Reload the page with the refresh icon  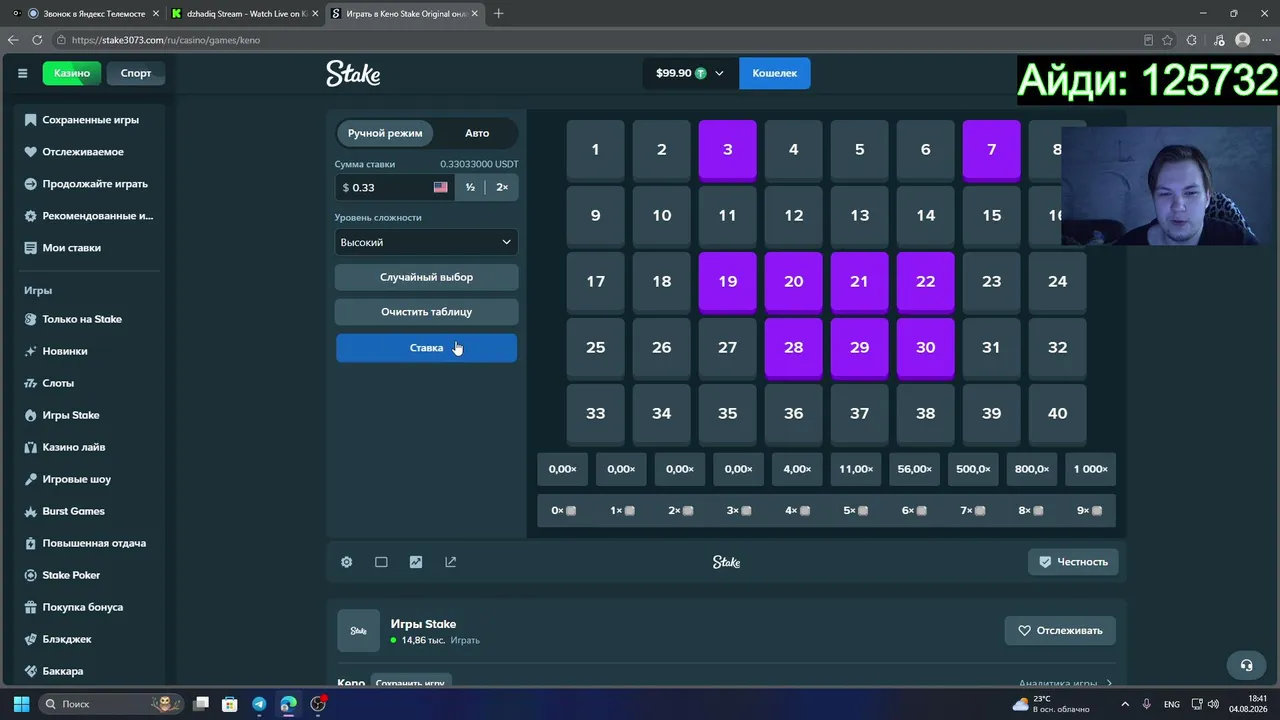[37, 40]
